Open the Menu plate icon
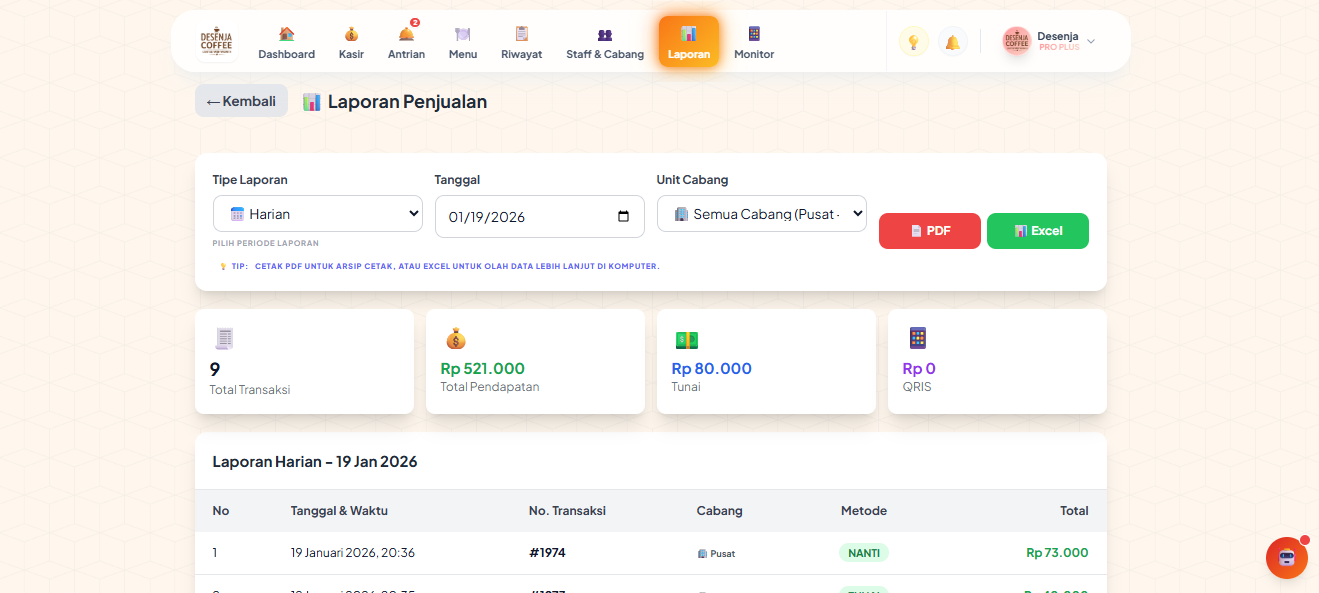This screenshot has width=1319, height=593. 462,34
